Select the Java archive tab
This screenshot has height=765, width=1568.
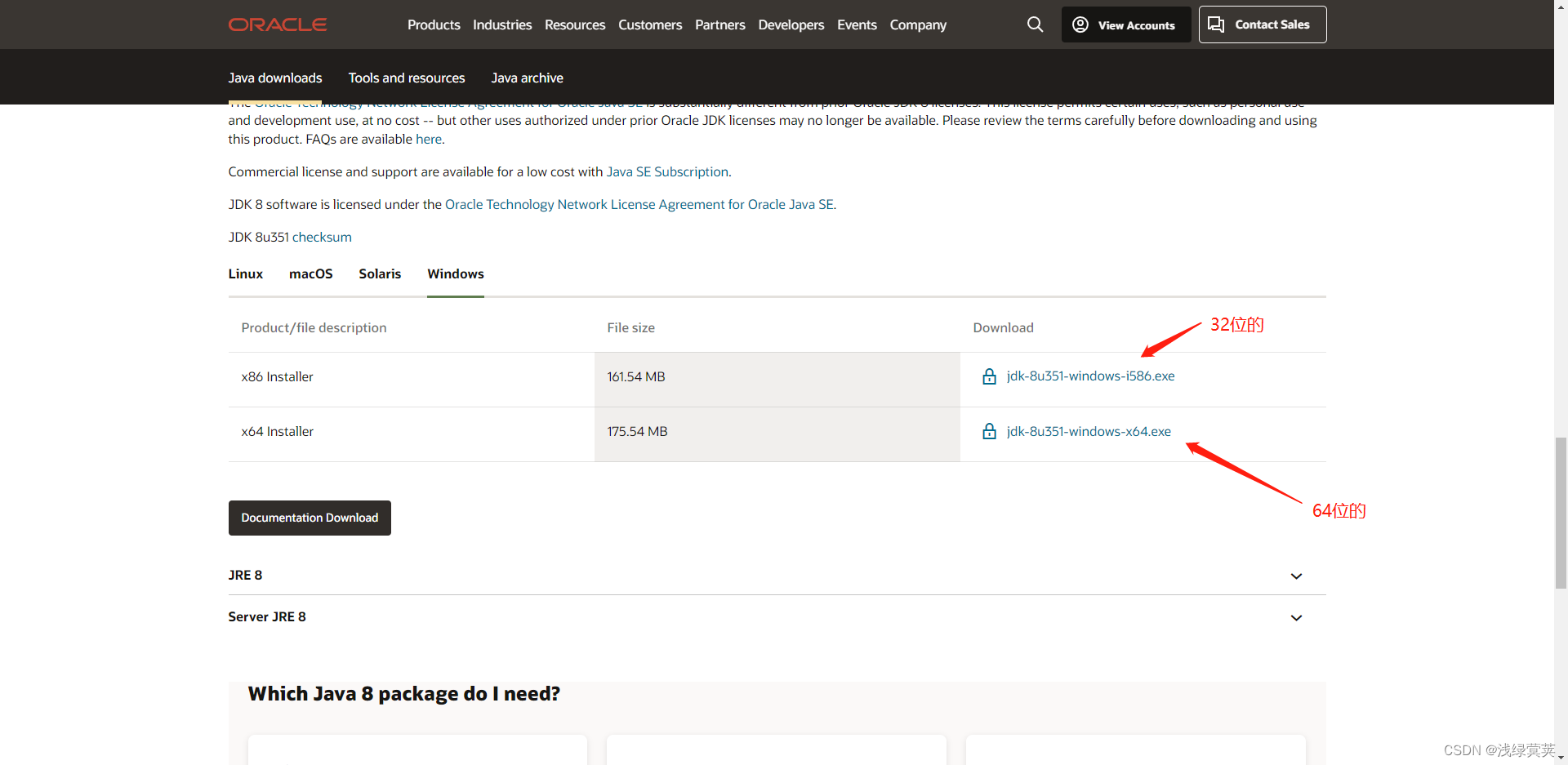click(x=528, y=78)
